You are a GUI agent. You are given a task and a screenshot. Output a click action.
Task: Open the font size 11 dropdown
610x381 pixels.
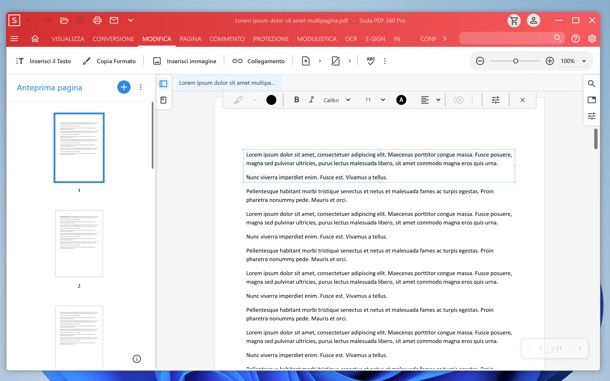375,100
